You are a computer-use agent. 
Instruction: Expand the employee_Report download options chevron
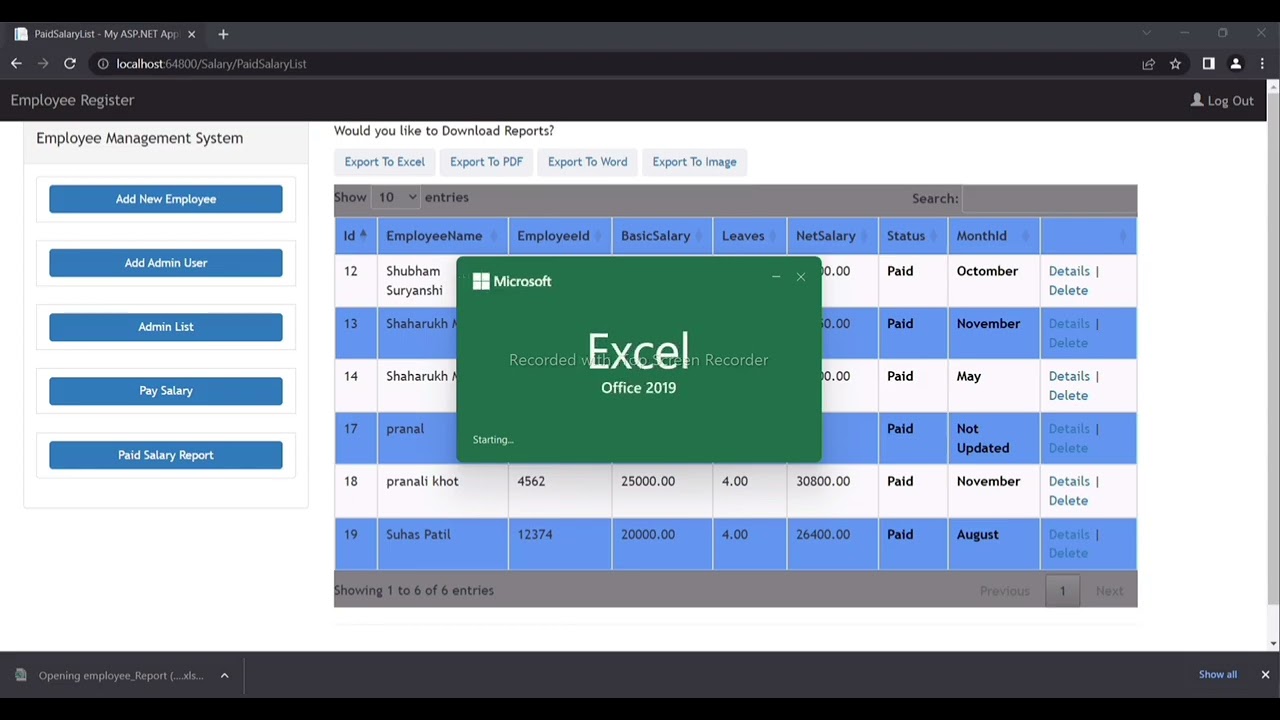[x=224, y=675]
